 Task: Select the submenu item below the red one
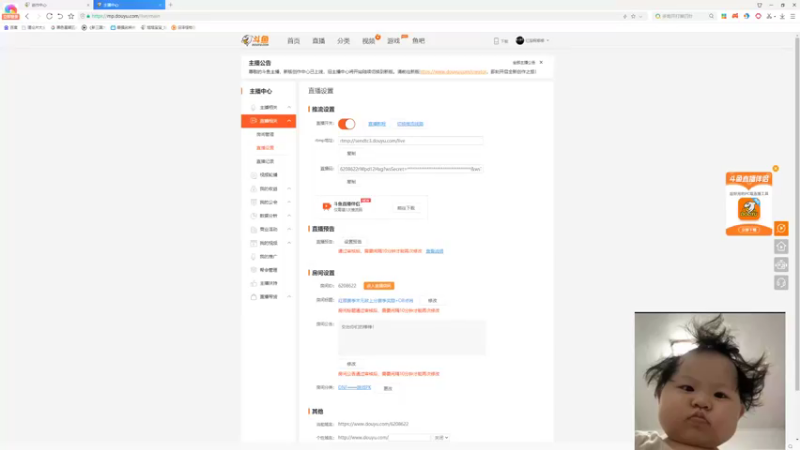point(265,161)
